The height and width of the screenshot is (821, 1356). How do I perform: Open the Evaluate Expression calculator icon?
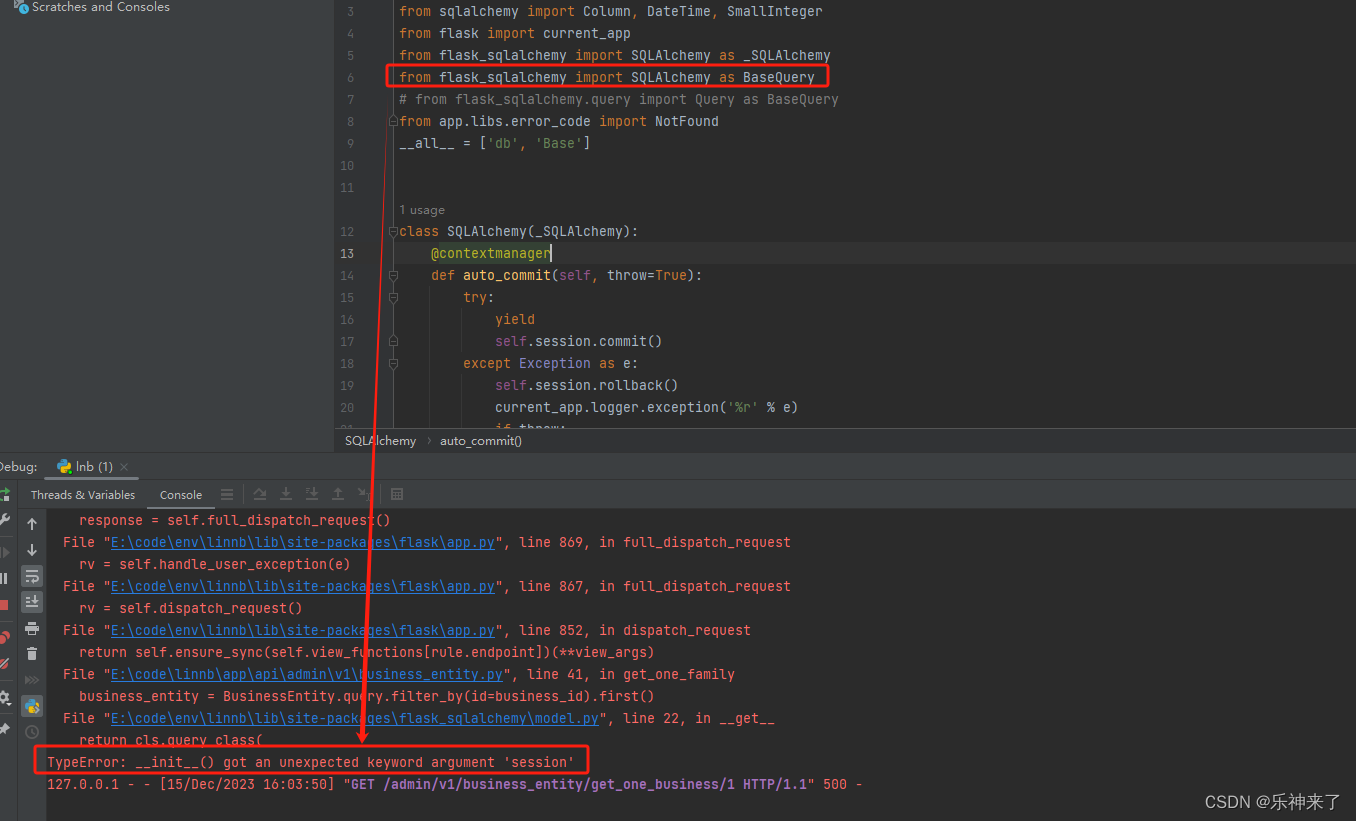coord(397,494)
